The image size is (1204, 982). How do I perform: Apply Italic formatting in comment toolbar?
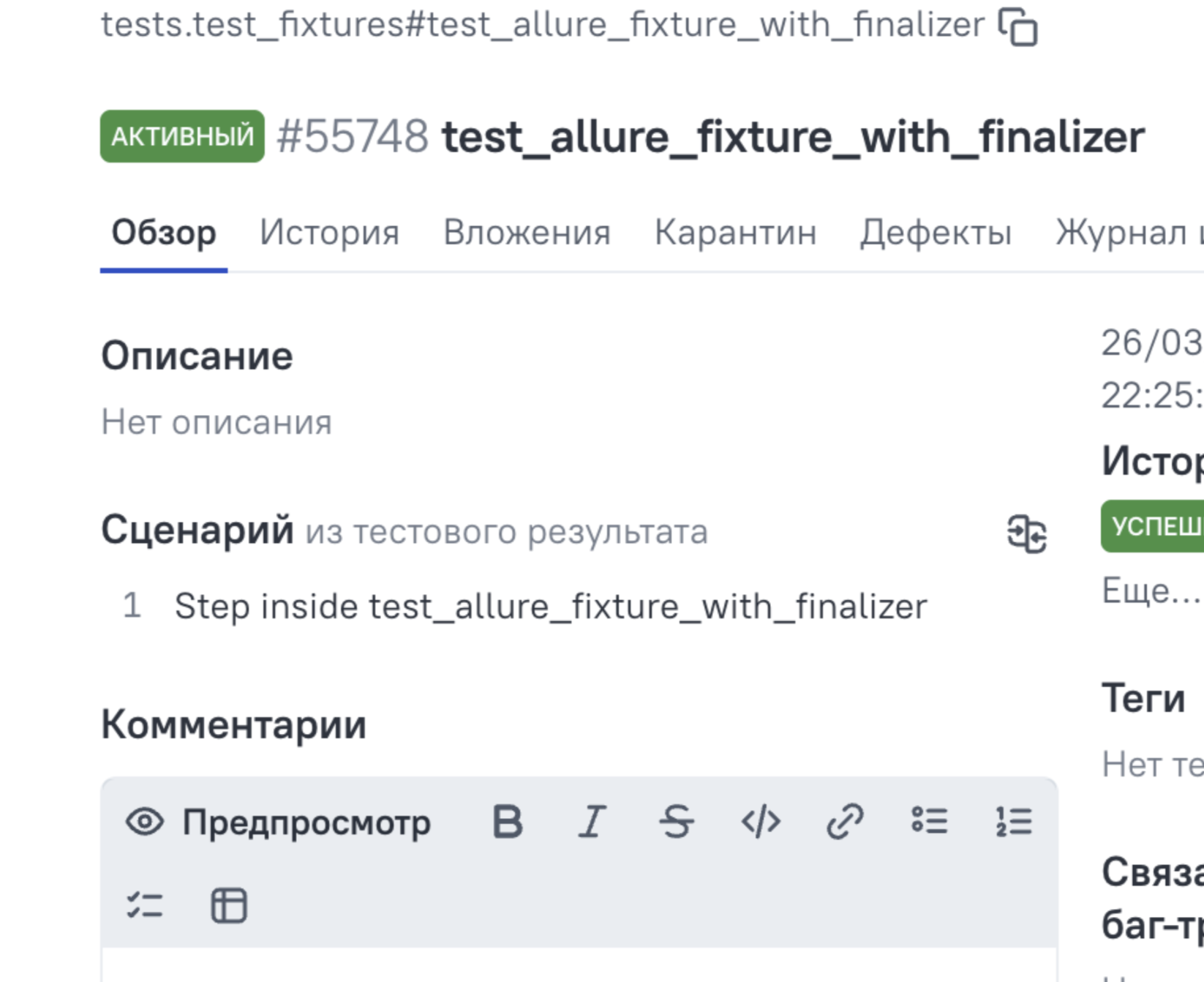[x=592, y=821]
